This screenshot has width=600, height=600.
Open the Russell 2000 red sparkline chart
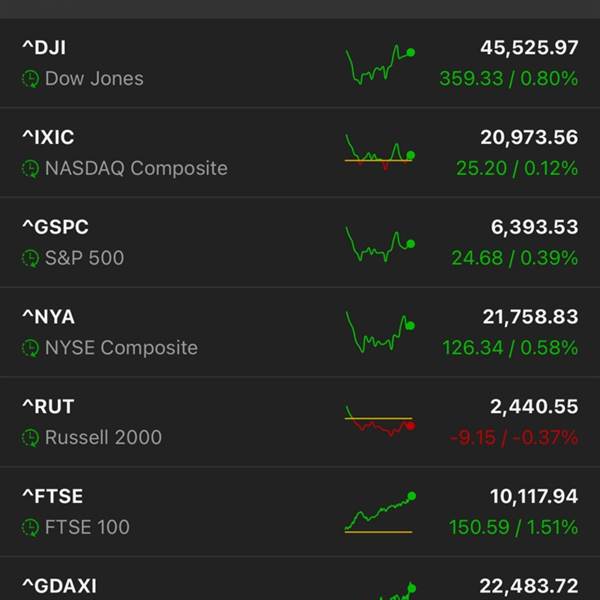click(379, 422)
